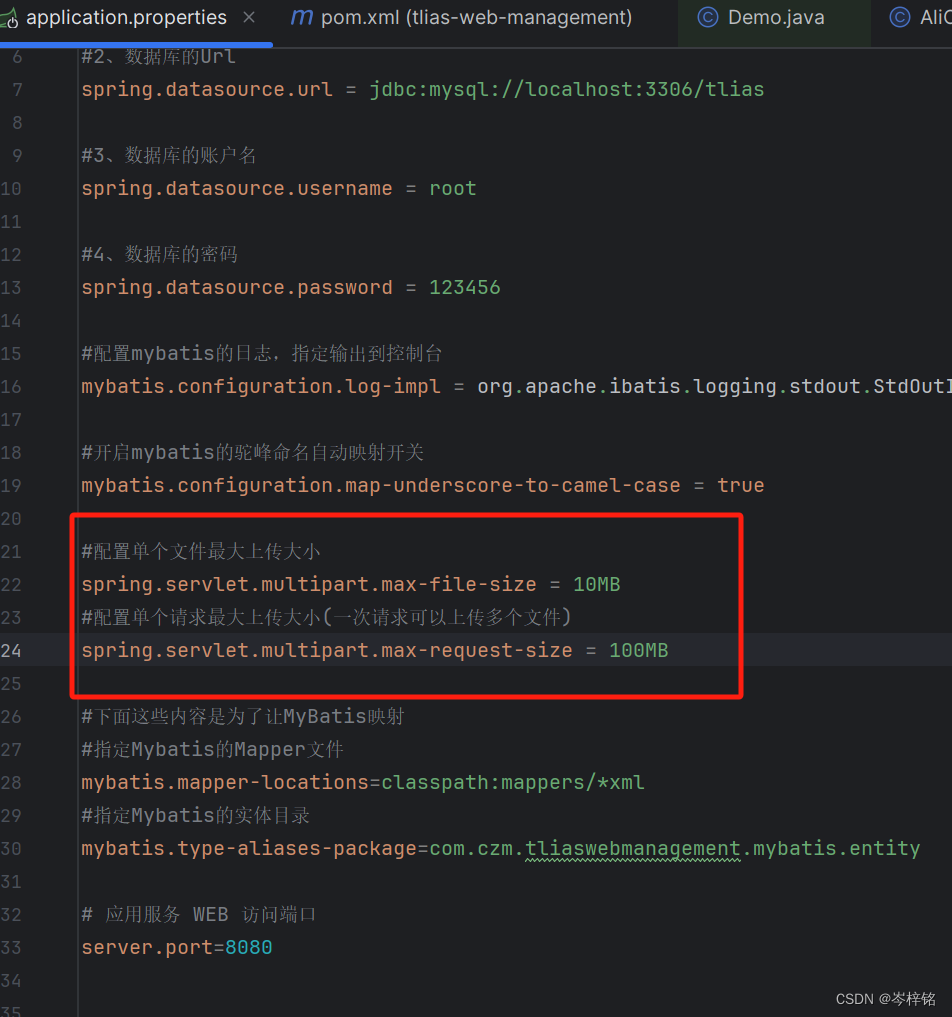Click the comment #3、数据库的账户名
Image resolution: width=952 pixels, height=1017 pixels.
click(169, 156)
